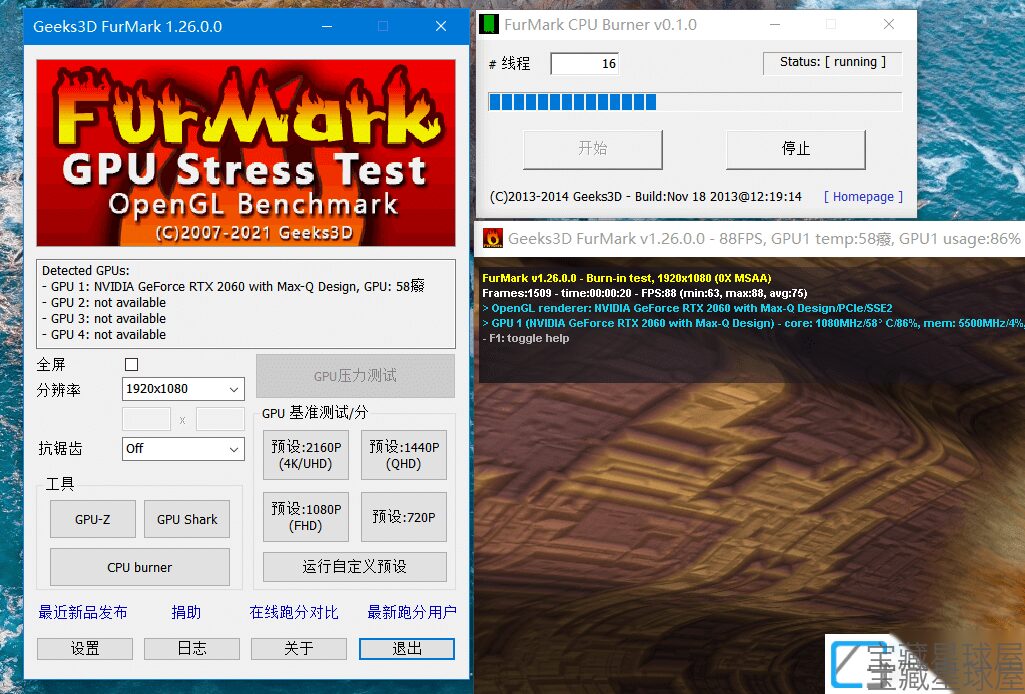Click the custom height input field
1025x694 pixels.
220,419
